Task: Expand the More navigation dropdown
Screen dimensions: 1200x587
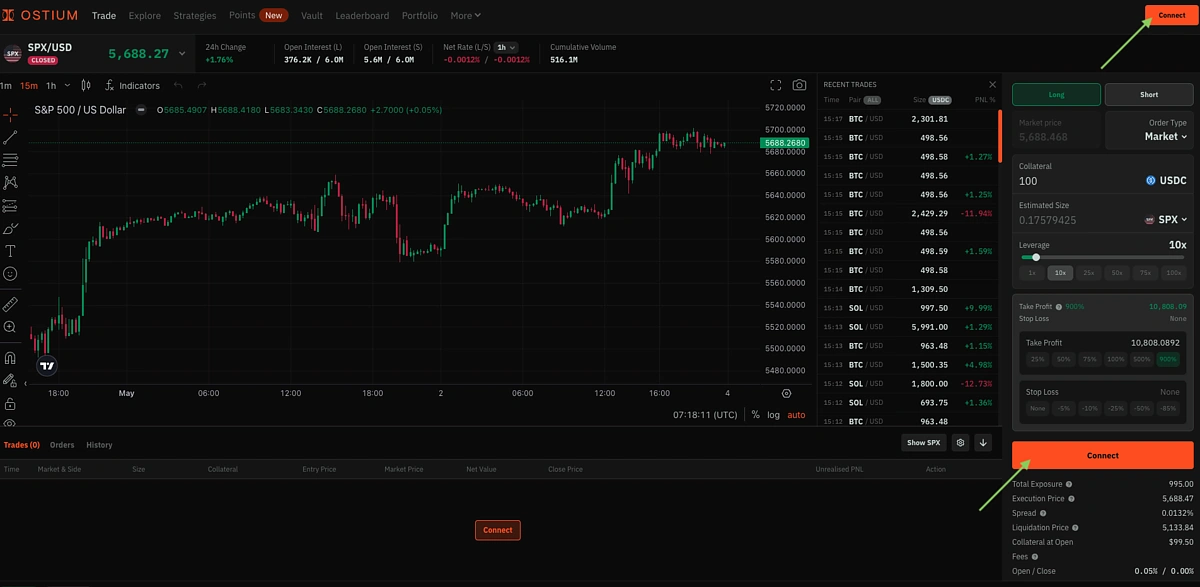Action: click(465, 16)
